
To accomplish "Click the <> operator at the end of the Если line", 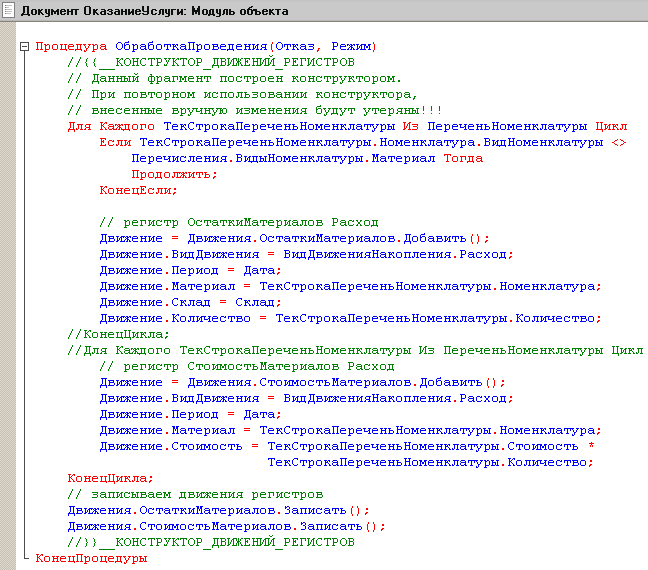I will [x=619, y=143].
